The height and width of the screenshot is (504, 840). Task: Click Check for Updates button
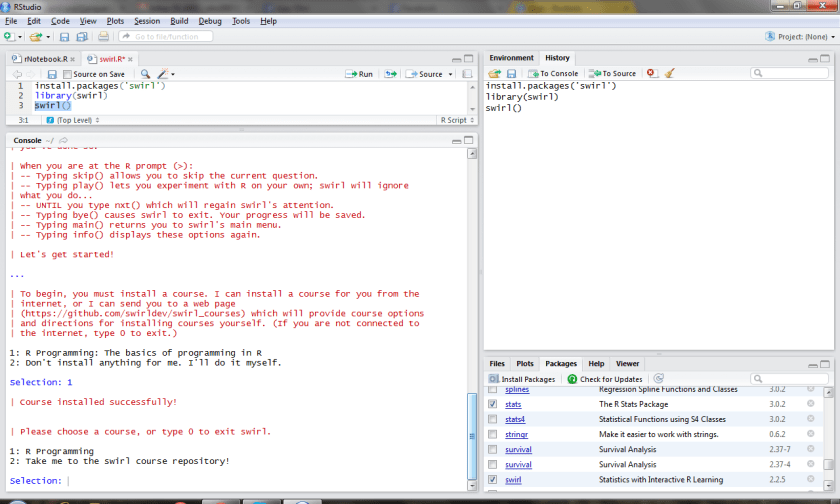click(x=605, y=379)
